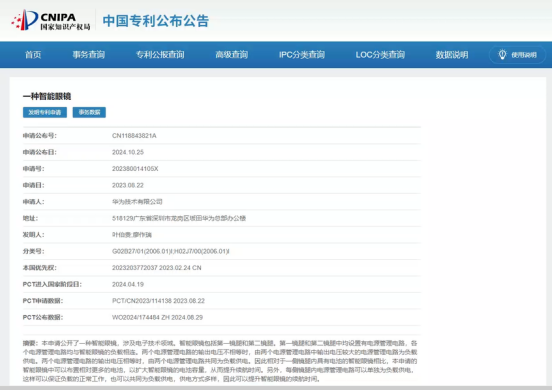The width and height of the screenshot is (552, 390).
Task: Click WO2024/174484 publication data
Action: (x=157, y=317)
